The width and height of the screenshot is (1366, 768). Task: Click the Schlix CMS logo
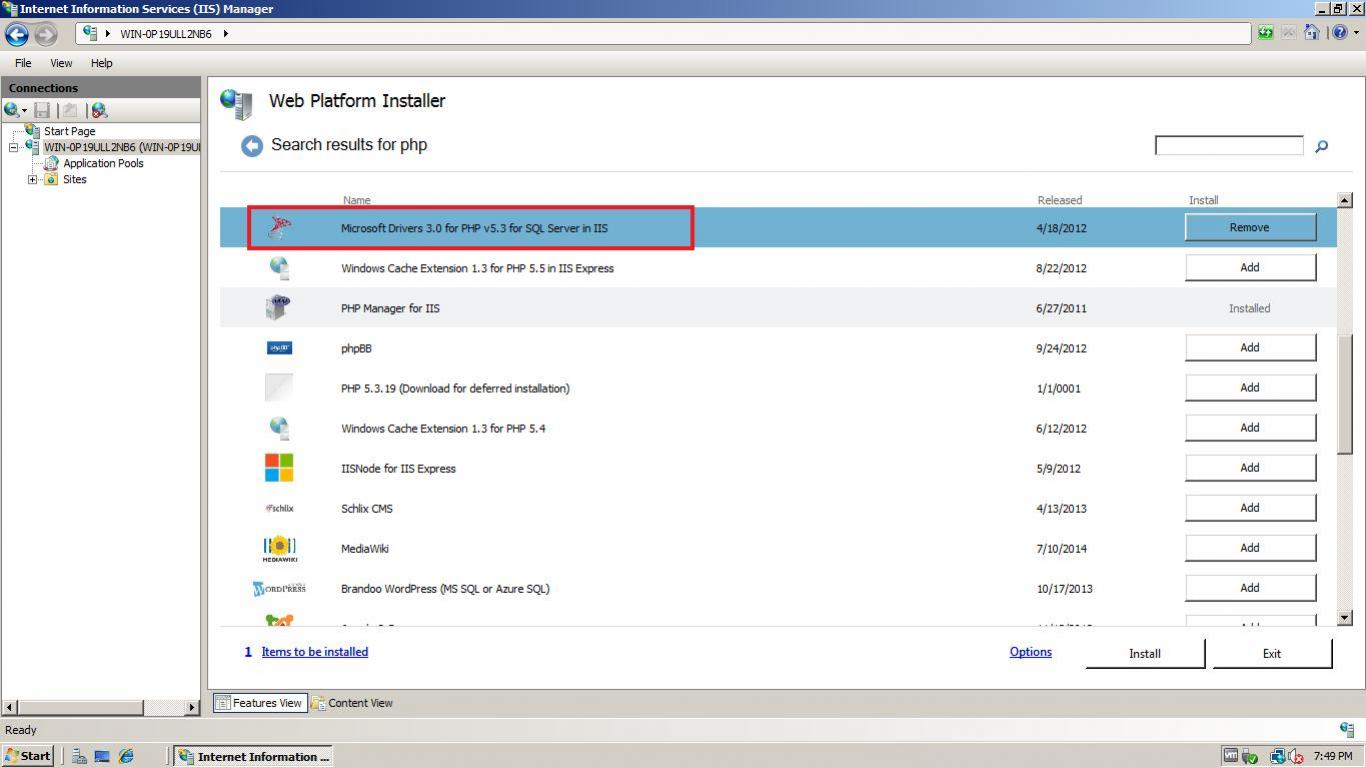click(279, 508)
